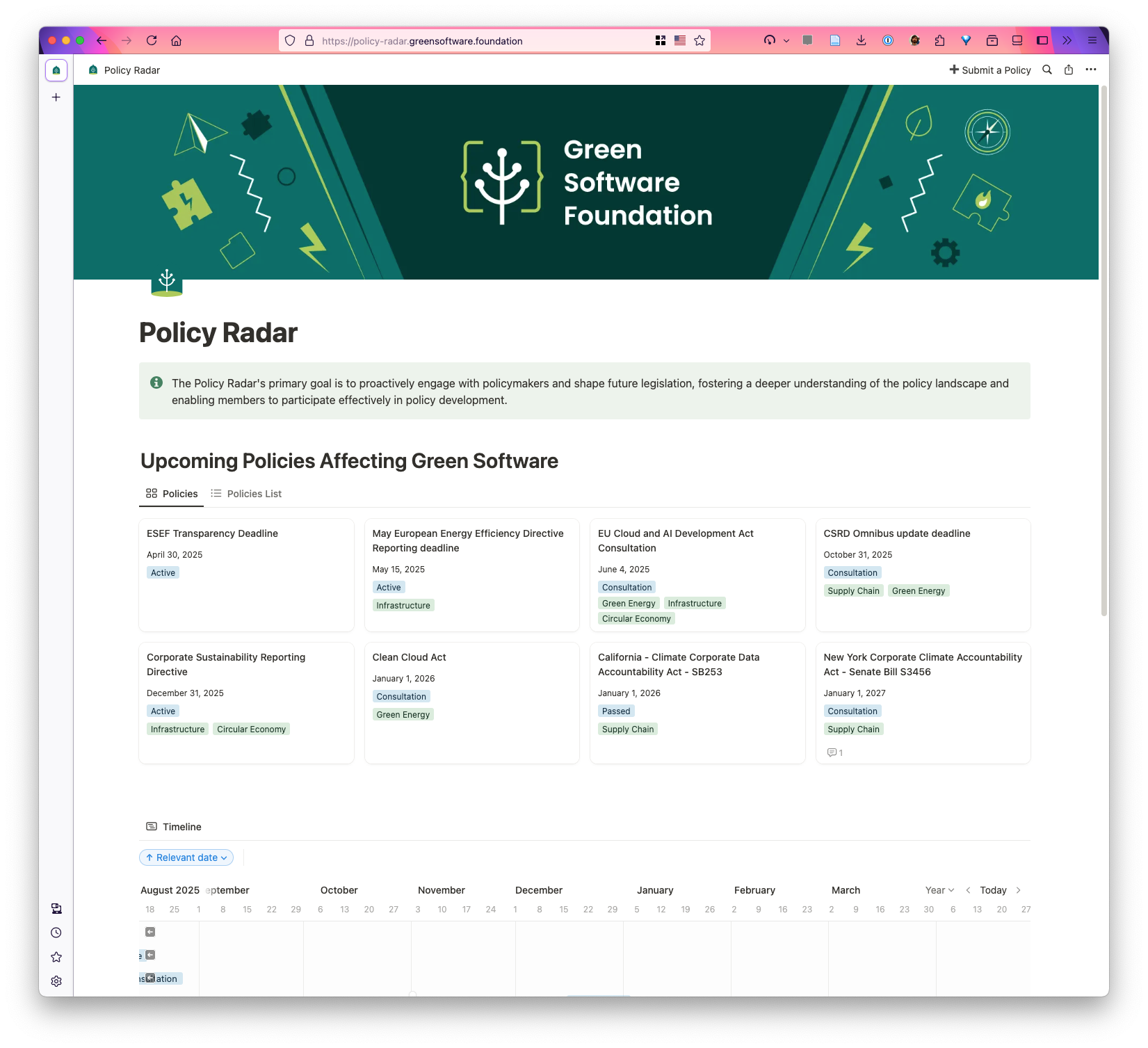Open the browser downloads panel

[x=861, y=40]
